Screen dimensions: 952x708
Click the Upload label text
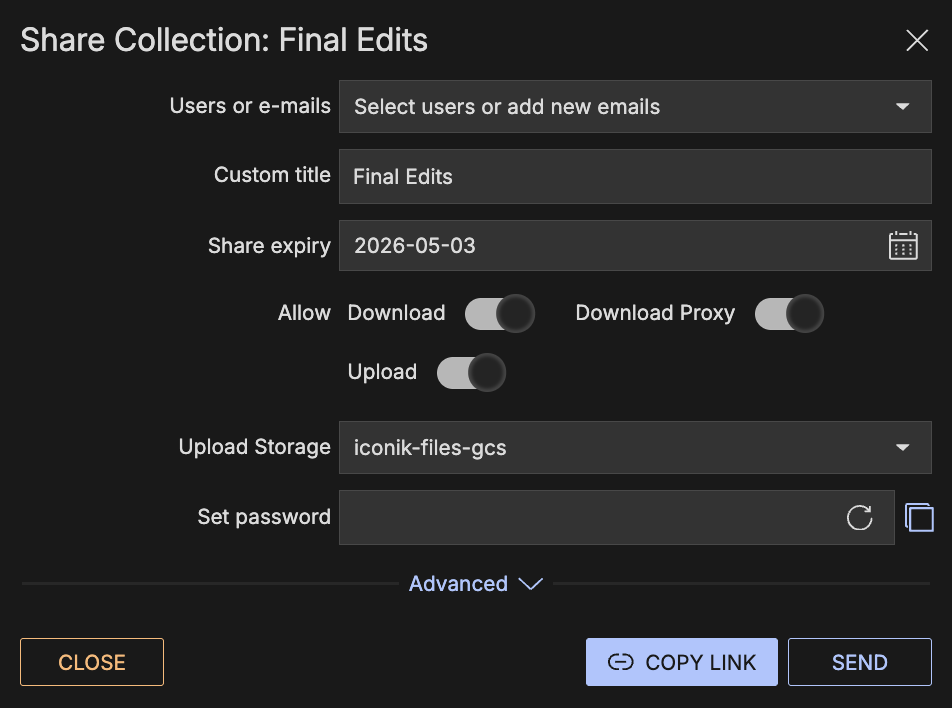tap(382, 372)
